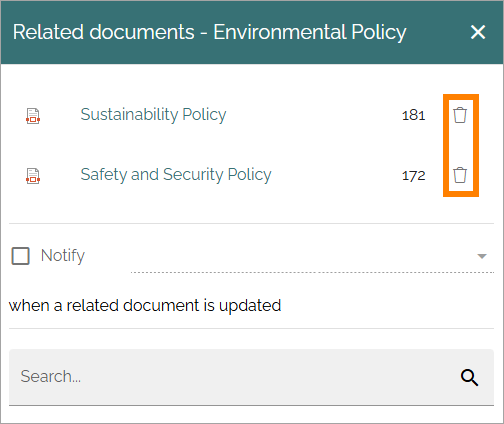Open the dotted-underline notify recipient field

312,257
